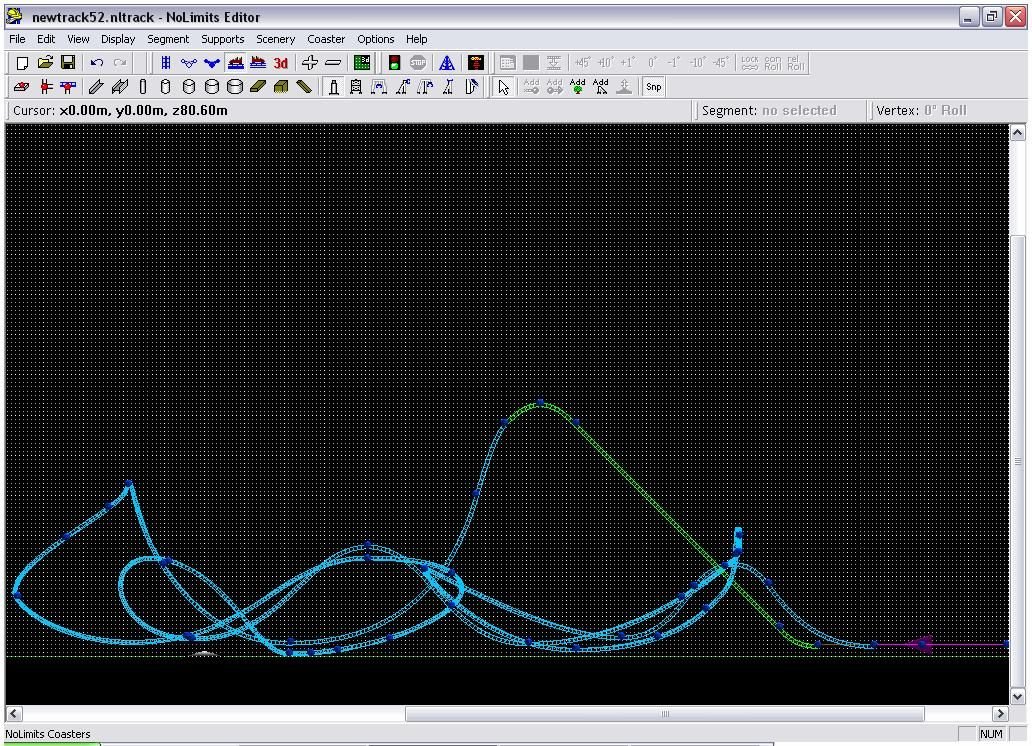Image resolution: width=1032 pixels, height=746 pixels.
Task: Click the vertical scrollbar up arrow
Action: click(x=1018, y=132)
